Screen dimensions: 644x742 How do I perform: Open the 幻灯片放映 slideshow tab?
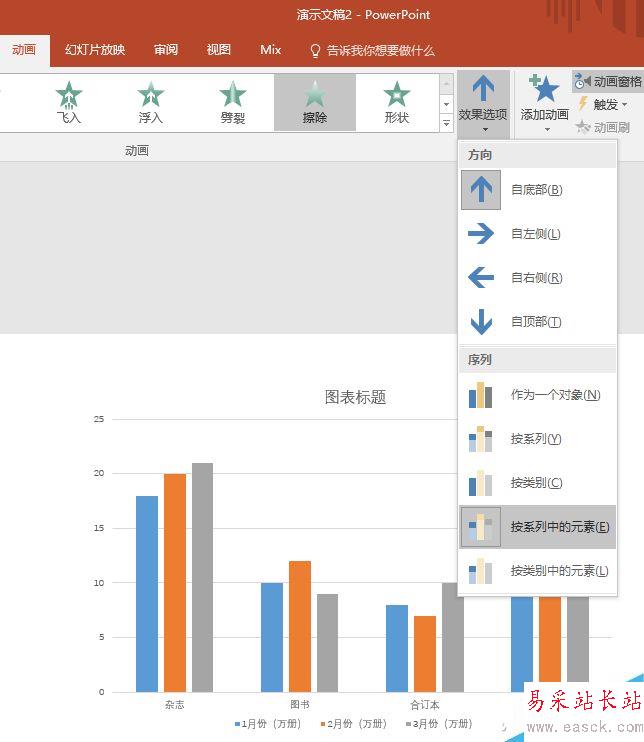(x=95, y=50)
